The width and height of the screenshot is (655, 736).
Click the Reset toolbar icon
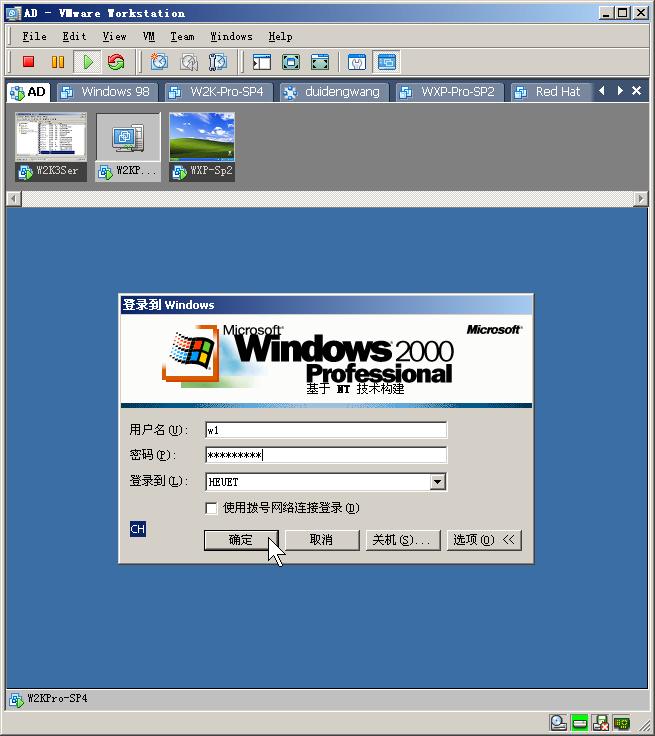click(x=116, y=62)
